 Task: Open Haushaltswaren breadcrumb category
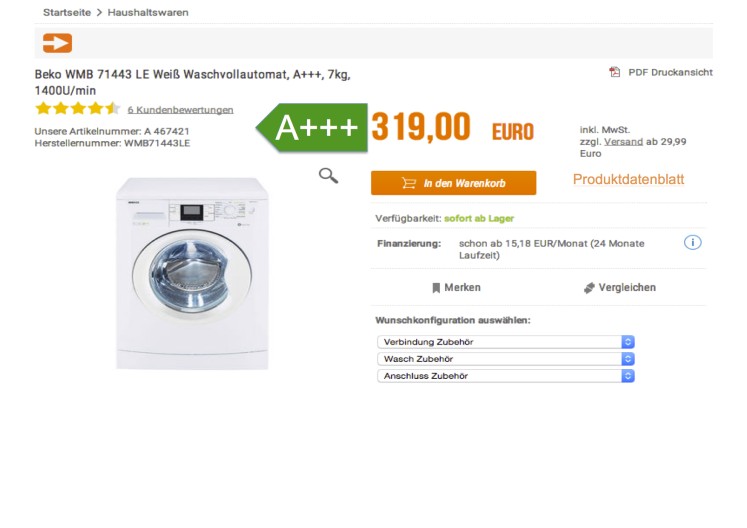148,13
